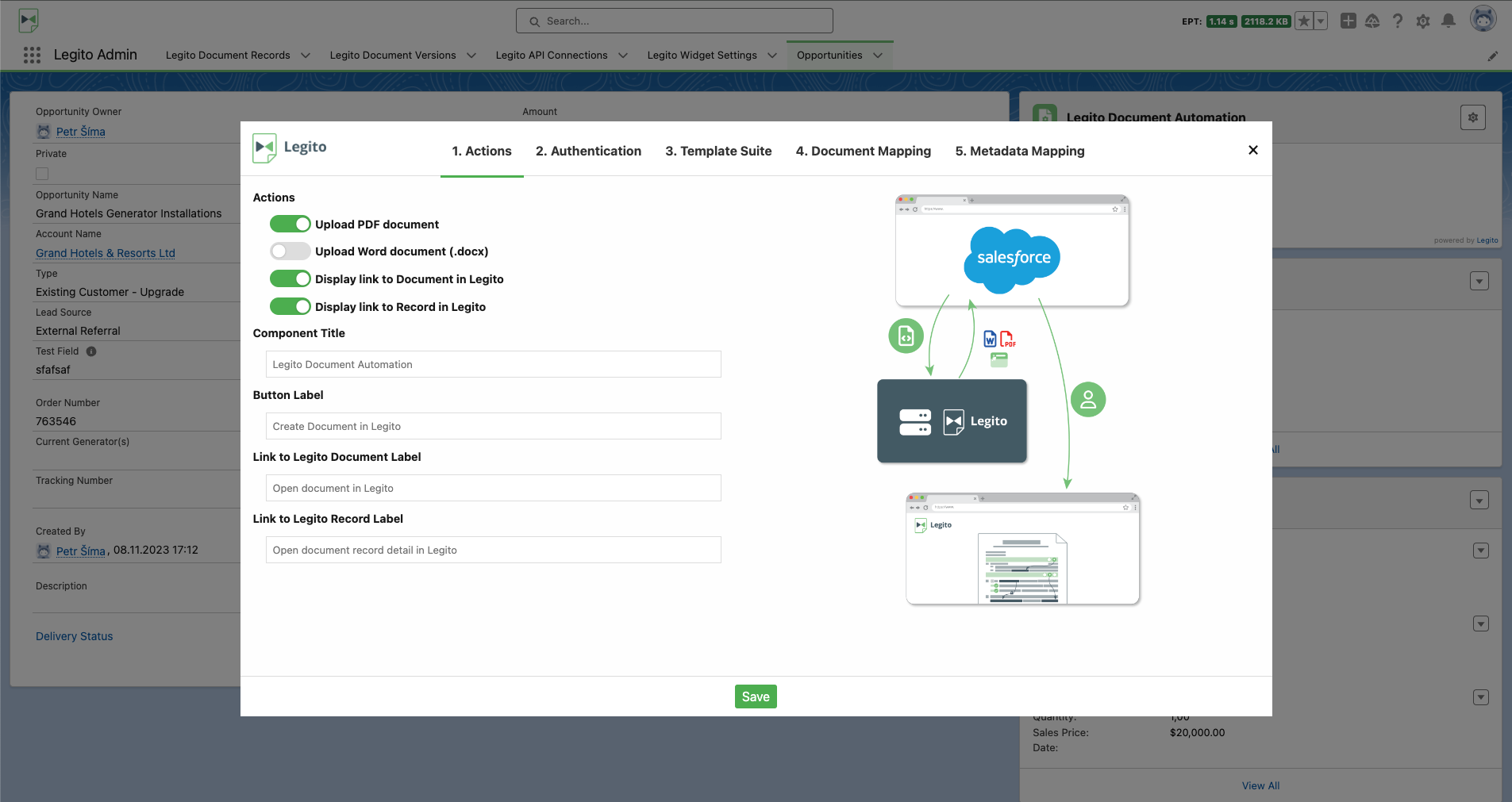1512x802 pixels.
Task: Open the notifications bell icon
Action: point(1449,21)
